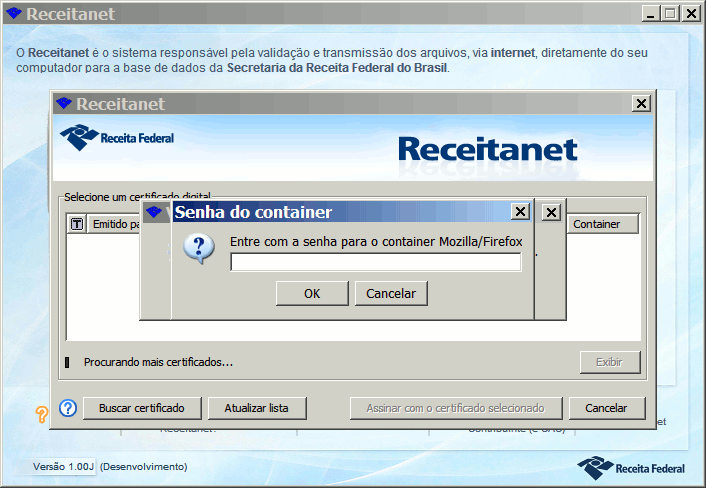Click Cancelar in the Senha do container dialog
The image size is (706, 488).
(391, 294)
